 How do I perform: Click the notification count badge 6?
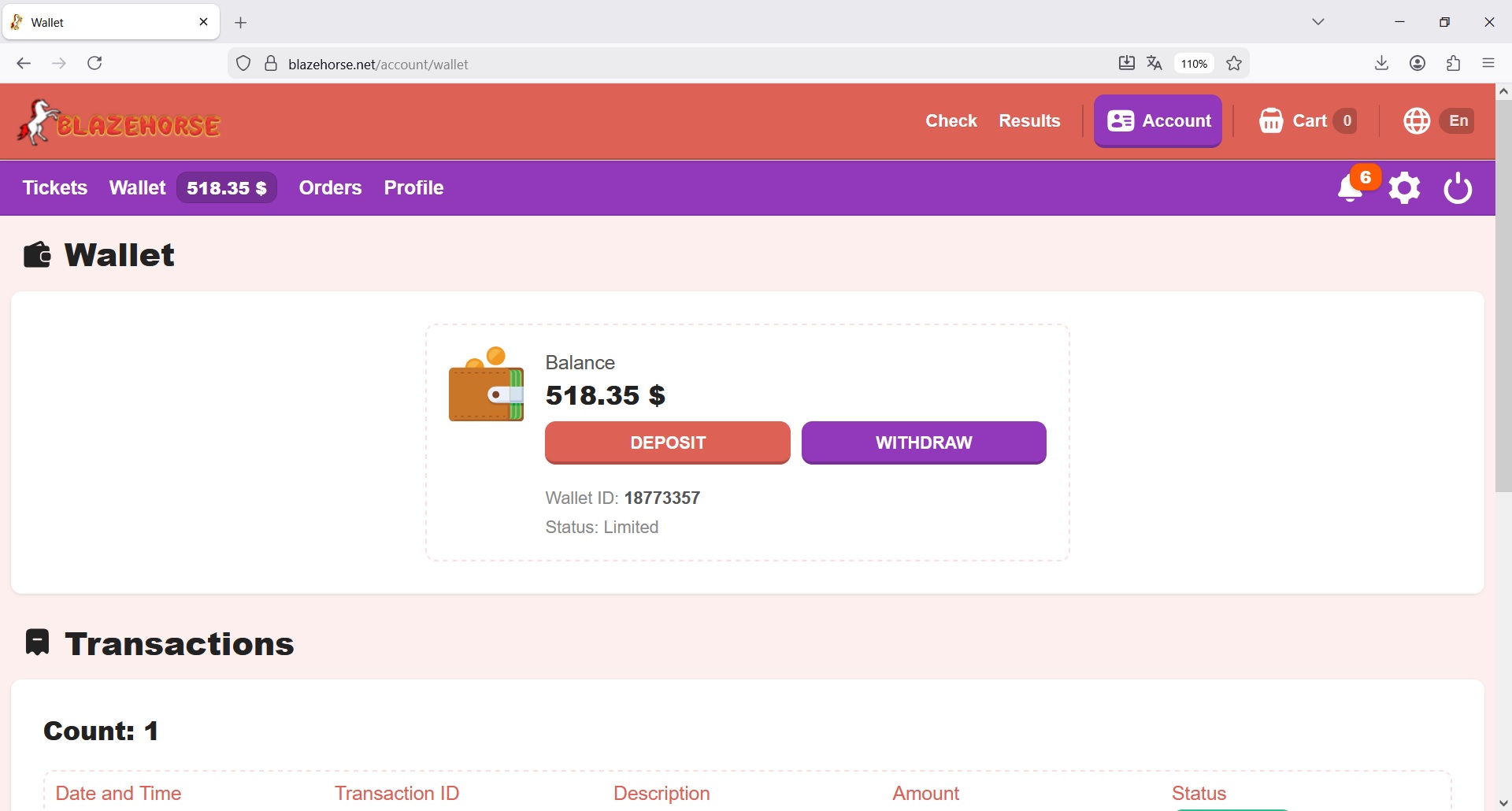pyautogui.click(x=1366, y=179)
